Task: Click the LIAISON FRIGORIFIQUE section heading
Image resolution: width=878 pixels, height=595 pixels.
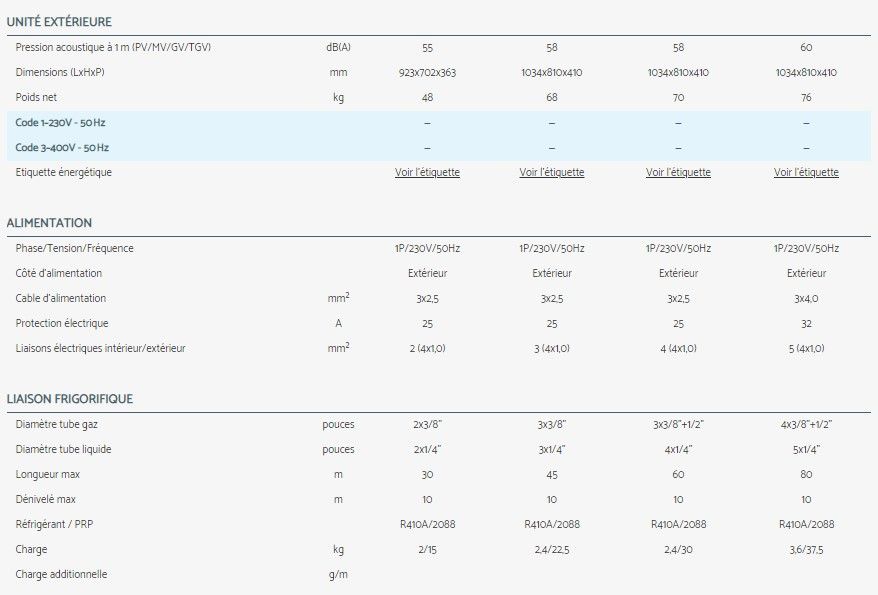Action: tap(70, 399)
